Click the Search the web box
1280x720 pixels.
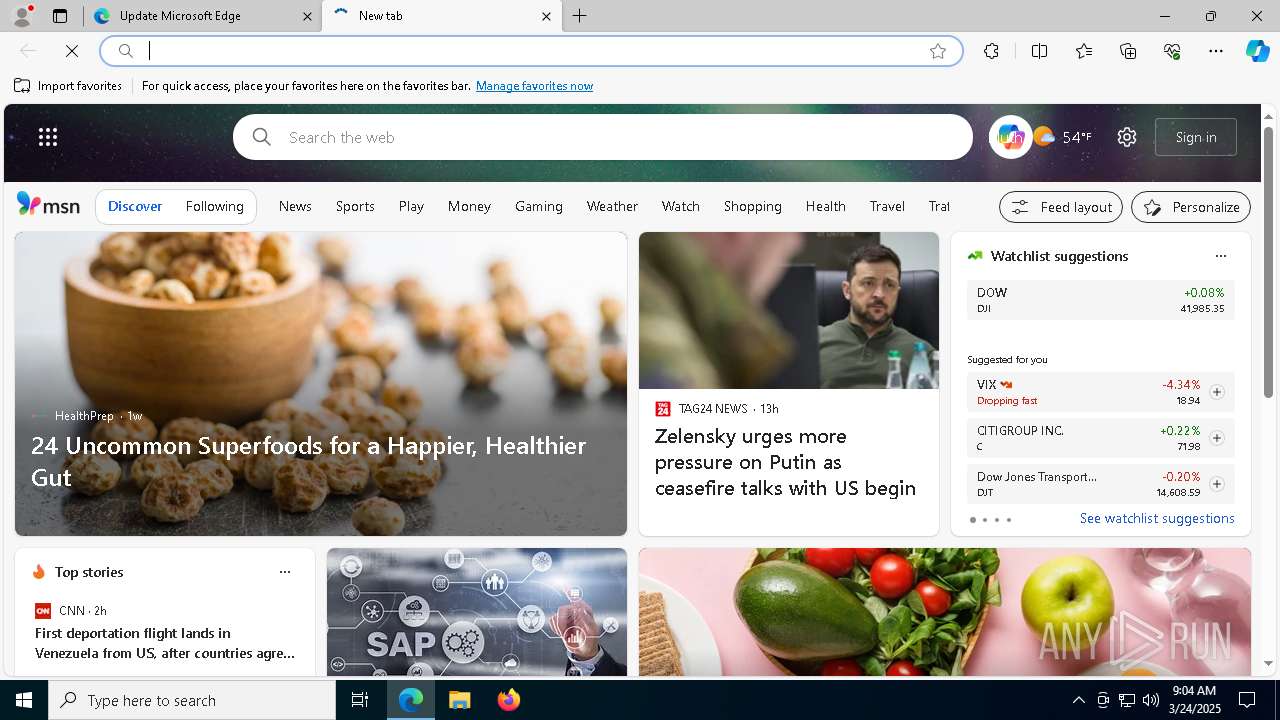pyautogui.click(x=603, y=137)
